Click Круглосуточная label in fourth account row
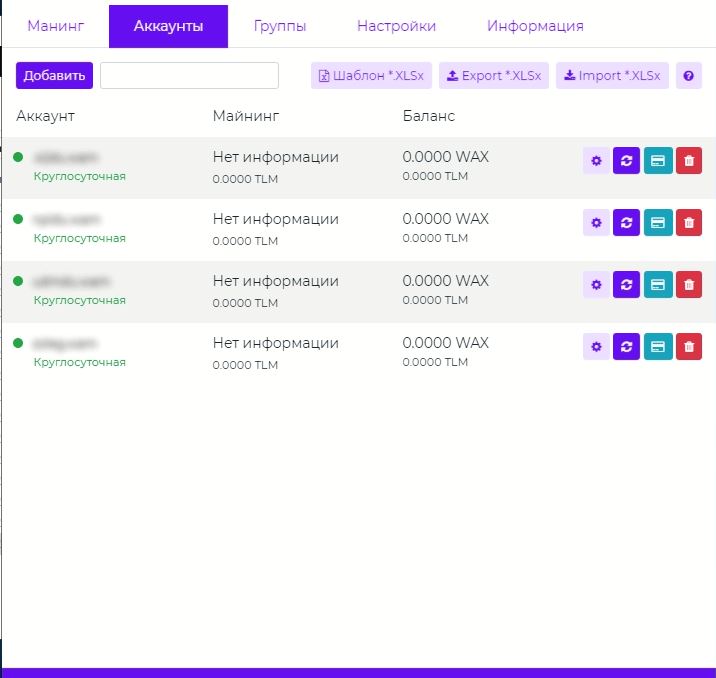The image size is (716, 678). (x=79, y=362)
